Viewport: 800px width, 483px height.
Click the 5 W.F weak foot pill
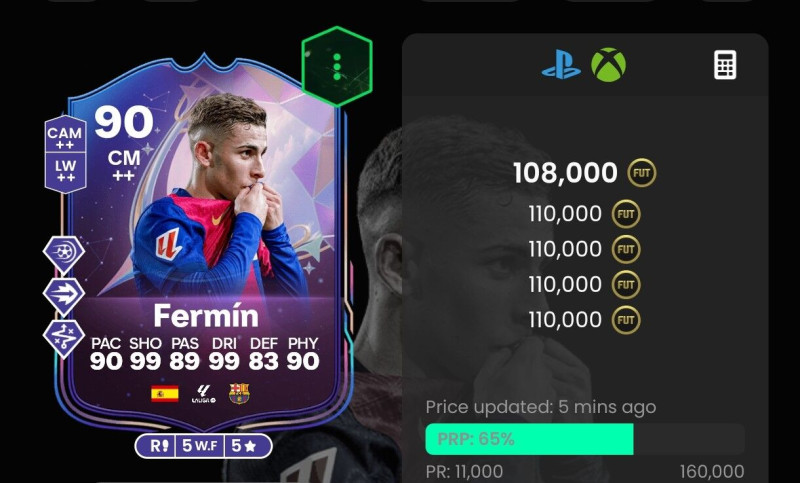point(199,446)
